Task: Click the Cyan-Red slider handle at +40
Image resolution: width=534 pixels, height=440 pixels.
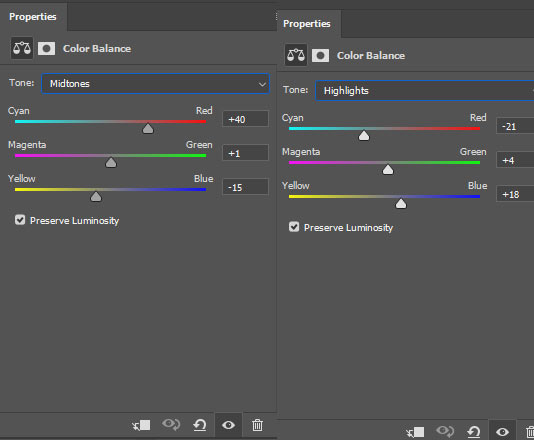Action: [x=148, y=128]
